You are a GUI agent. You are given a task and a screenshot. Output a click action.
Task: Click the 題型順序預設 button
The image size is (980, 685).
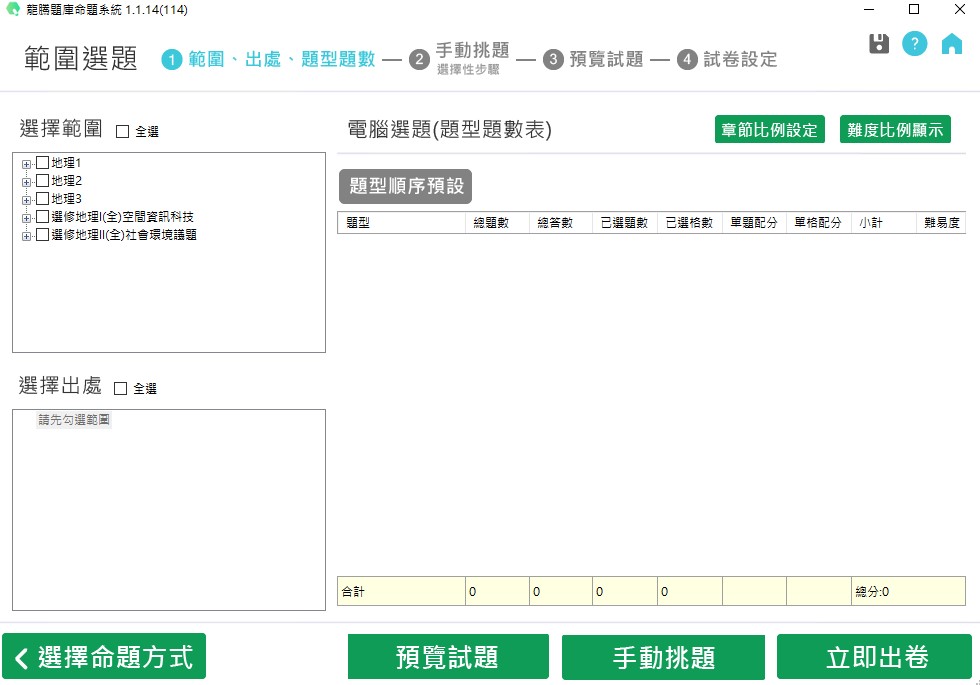[x=405, y=187]
